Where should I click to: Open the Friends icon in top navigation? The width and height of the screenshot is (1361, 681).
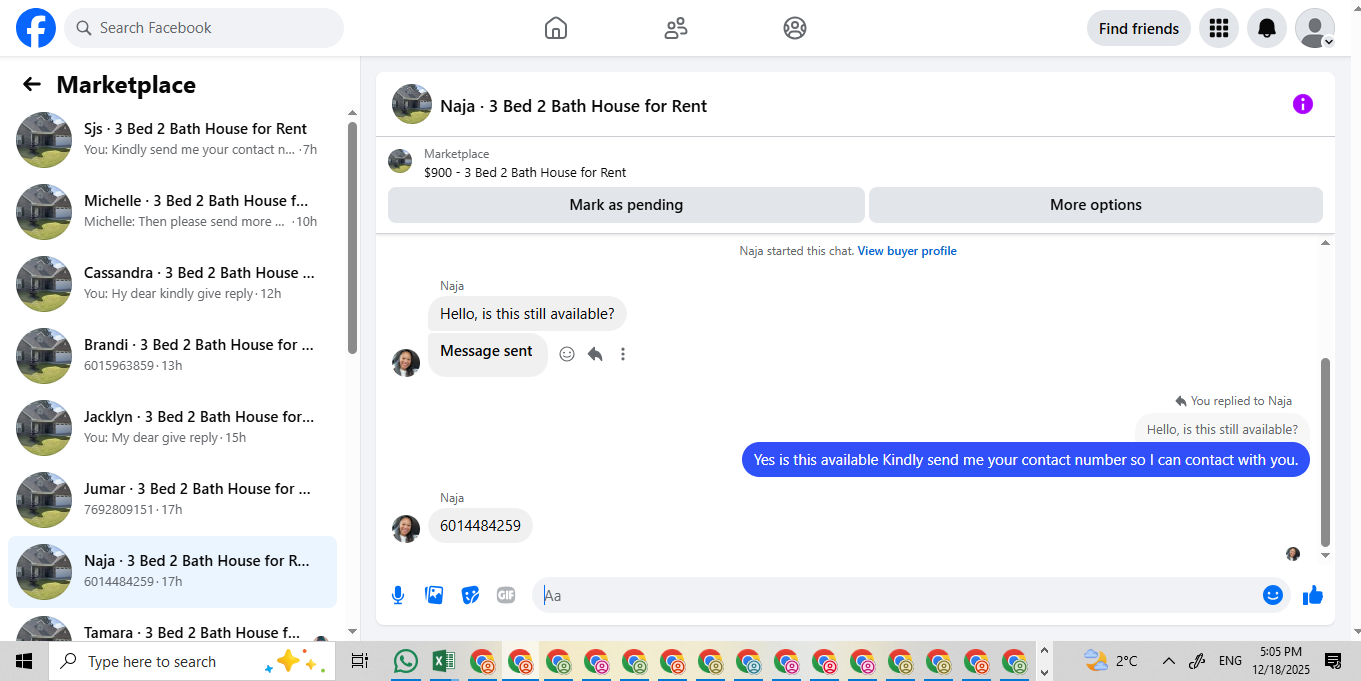[676, 28]
